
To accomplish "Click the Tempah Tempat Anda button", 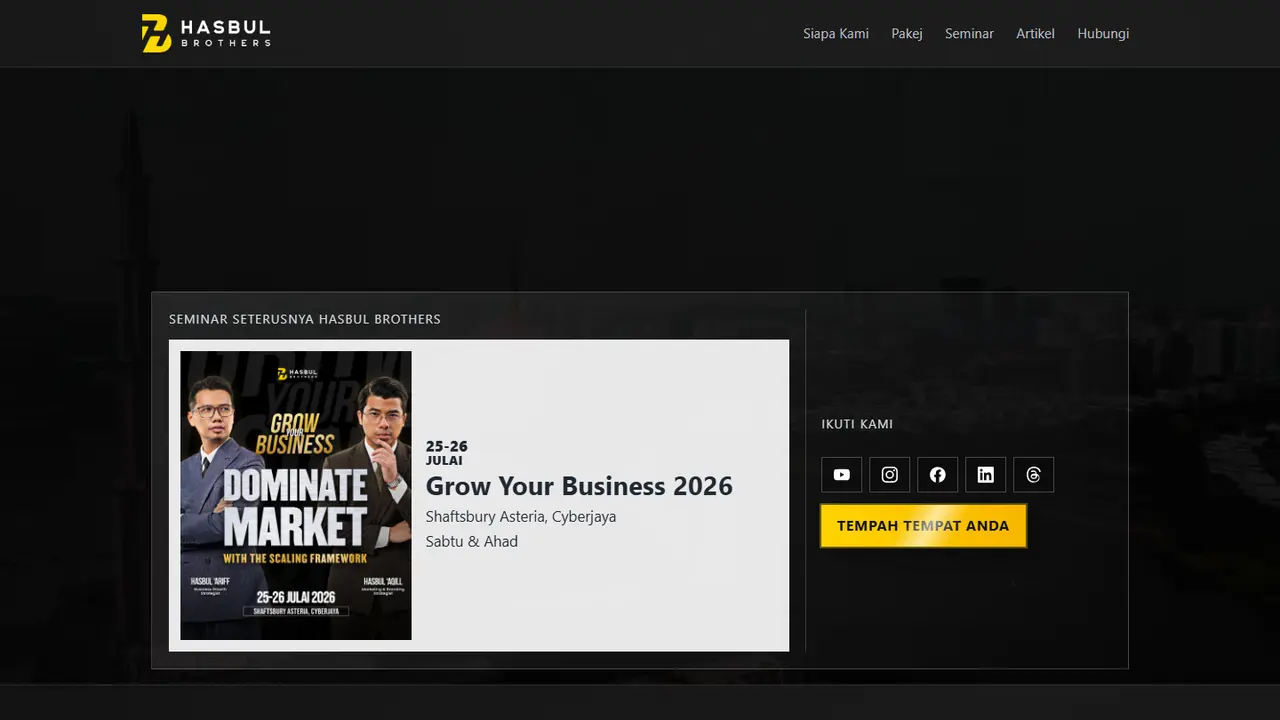I will tap(923, 526).
